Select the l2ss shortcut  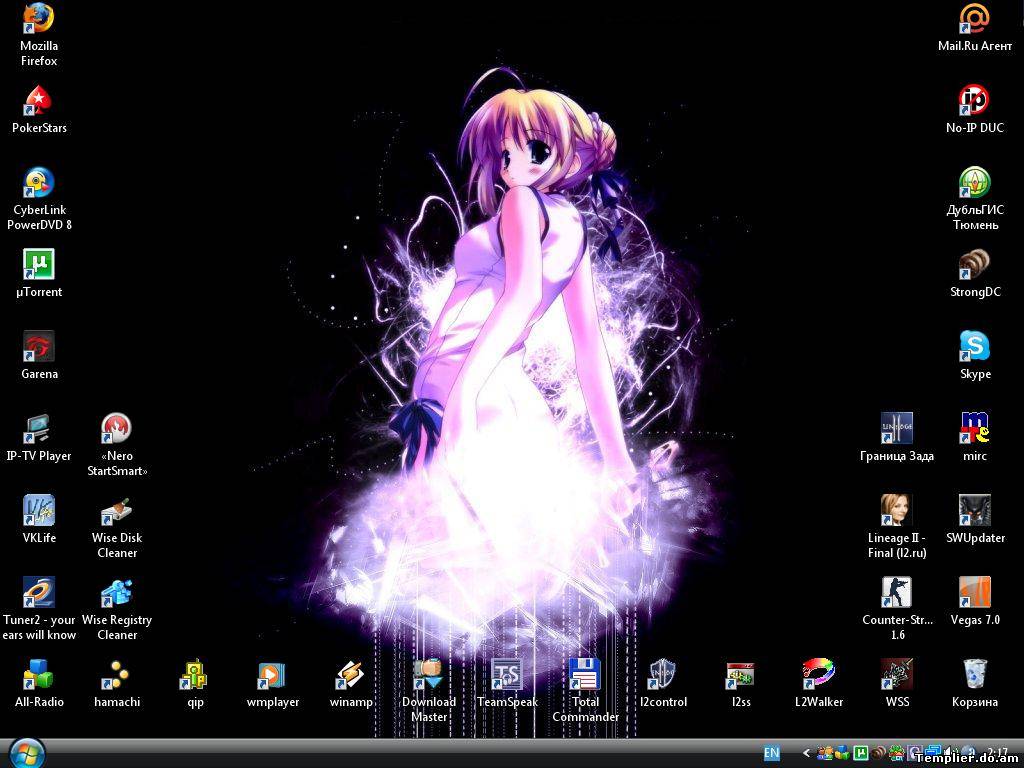tap(741, 675)
